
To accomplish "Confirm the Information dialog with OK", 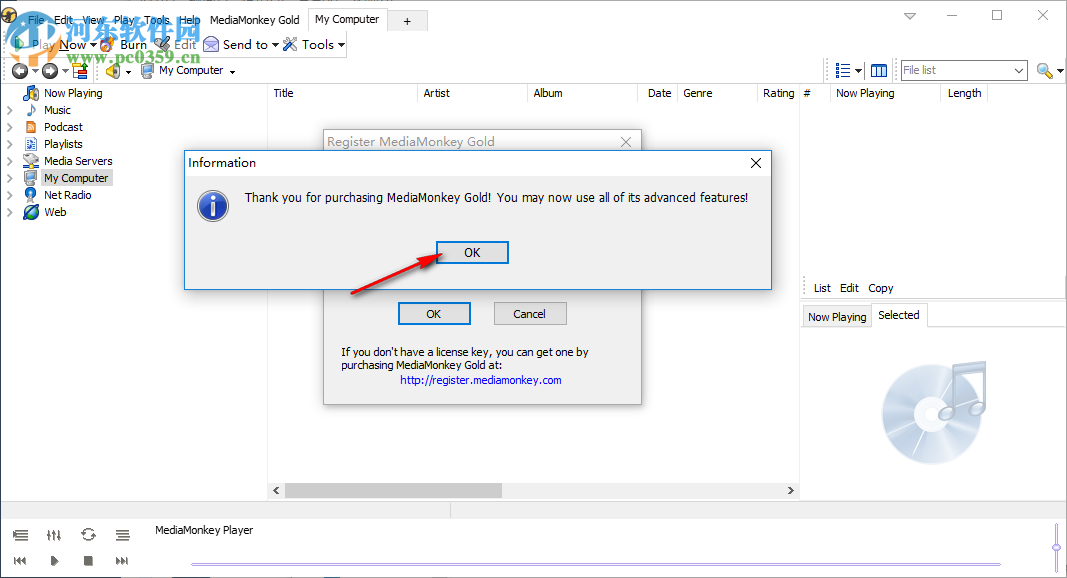I will pyautogui.click(x=472, y=253).
